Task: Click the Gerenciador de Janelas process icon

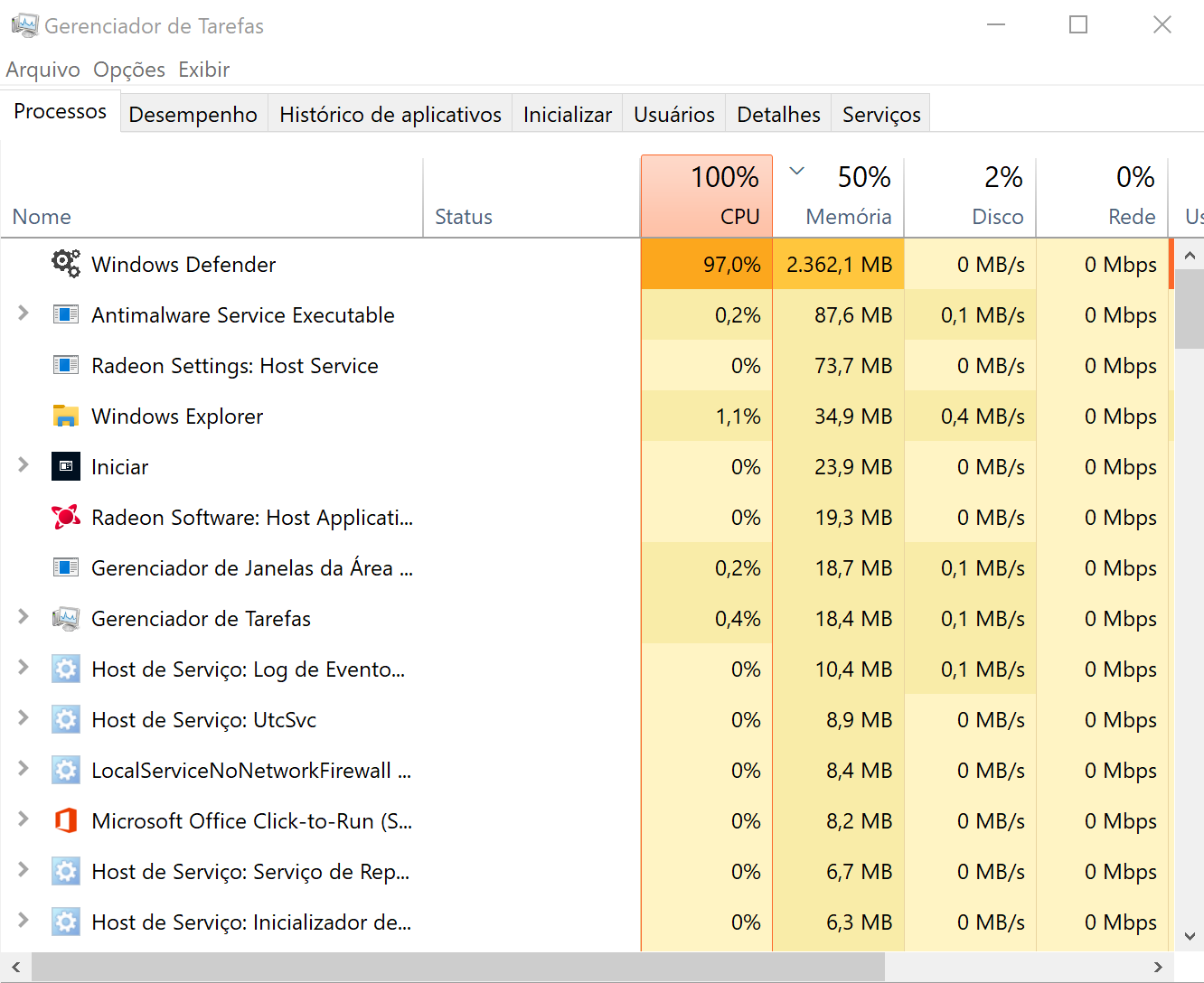Action: tap(66, 567)
